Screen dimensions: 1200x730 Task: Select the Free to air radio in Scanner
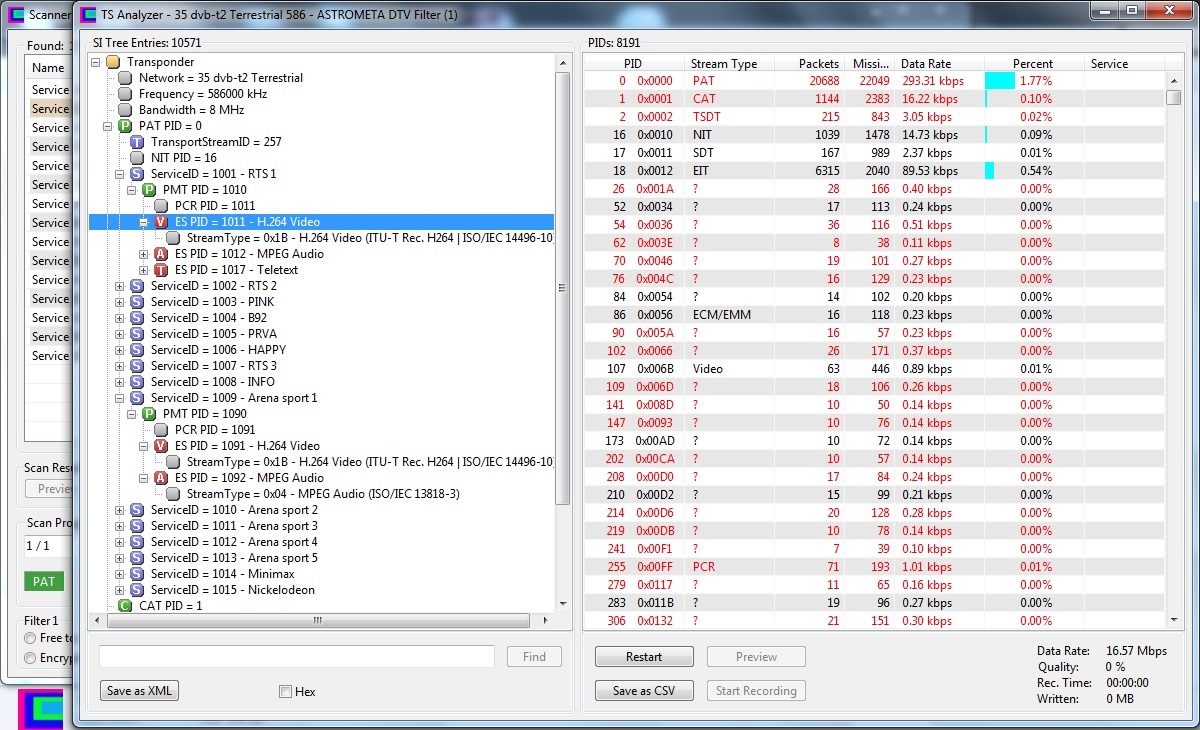point(31,638)
